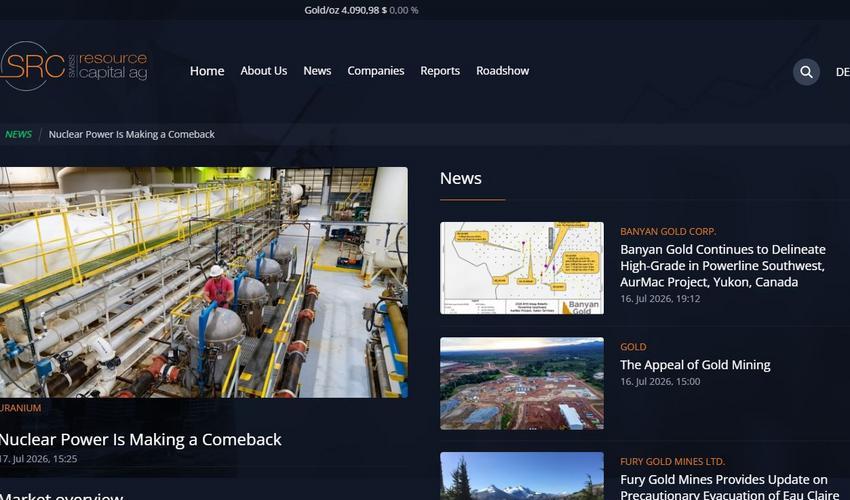Click FURY GOLD MINES LTD. company tag
Viewport: 850px width, 500px height.
point(672,462)
